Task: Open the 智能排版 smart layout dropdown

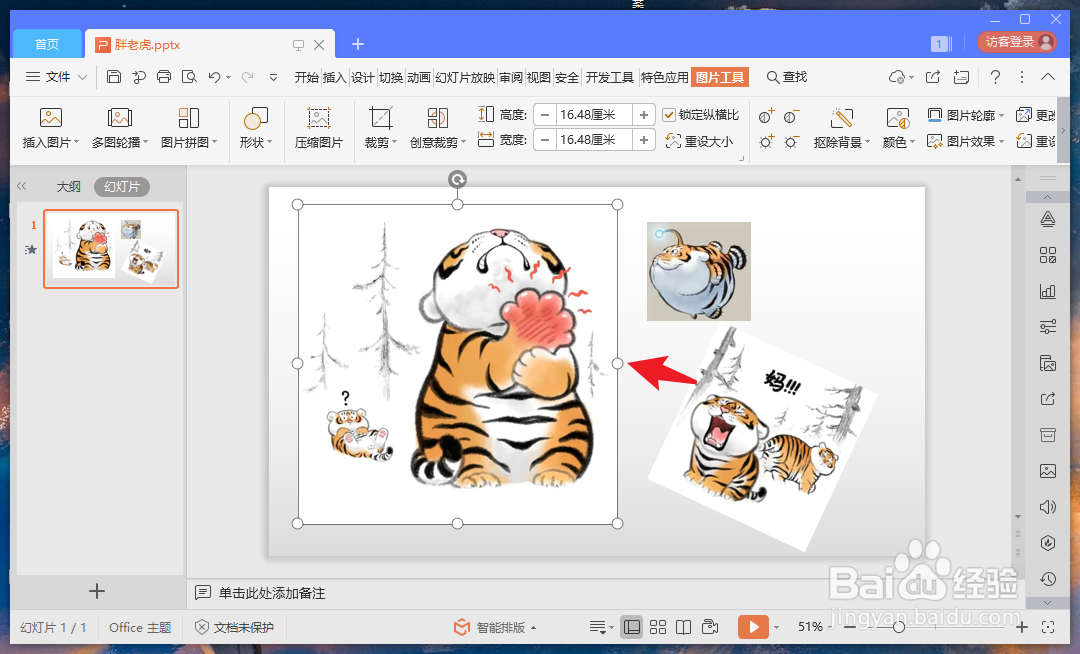Action: click(534, 628)
